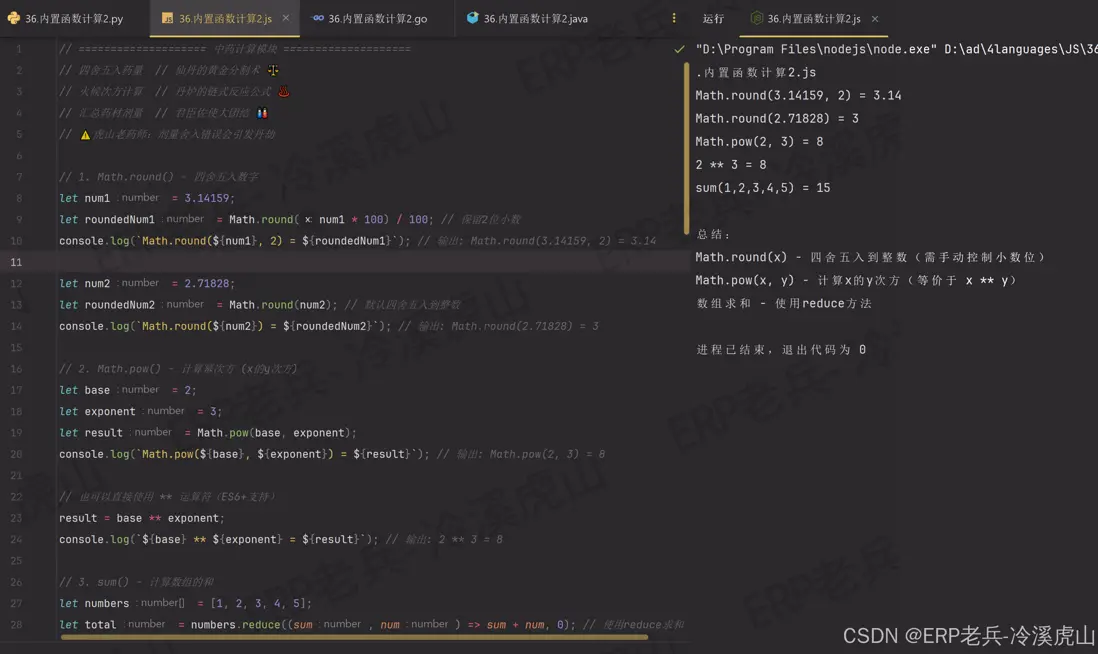1098x654 pixels.
Task: Click gutter line number 11
Action: tap(16, 262)
